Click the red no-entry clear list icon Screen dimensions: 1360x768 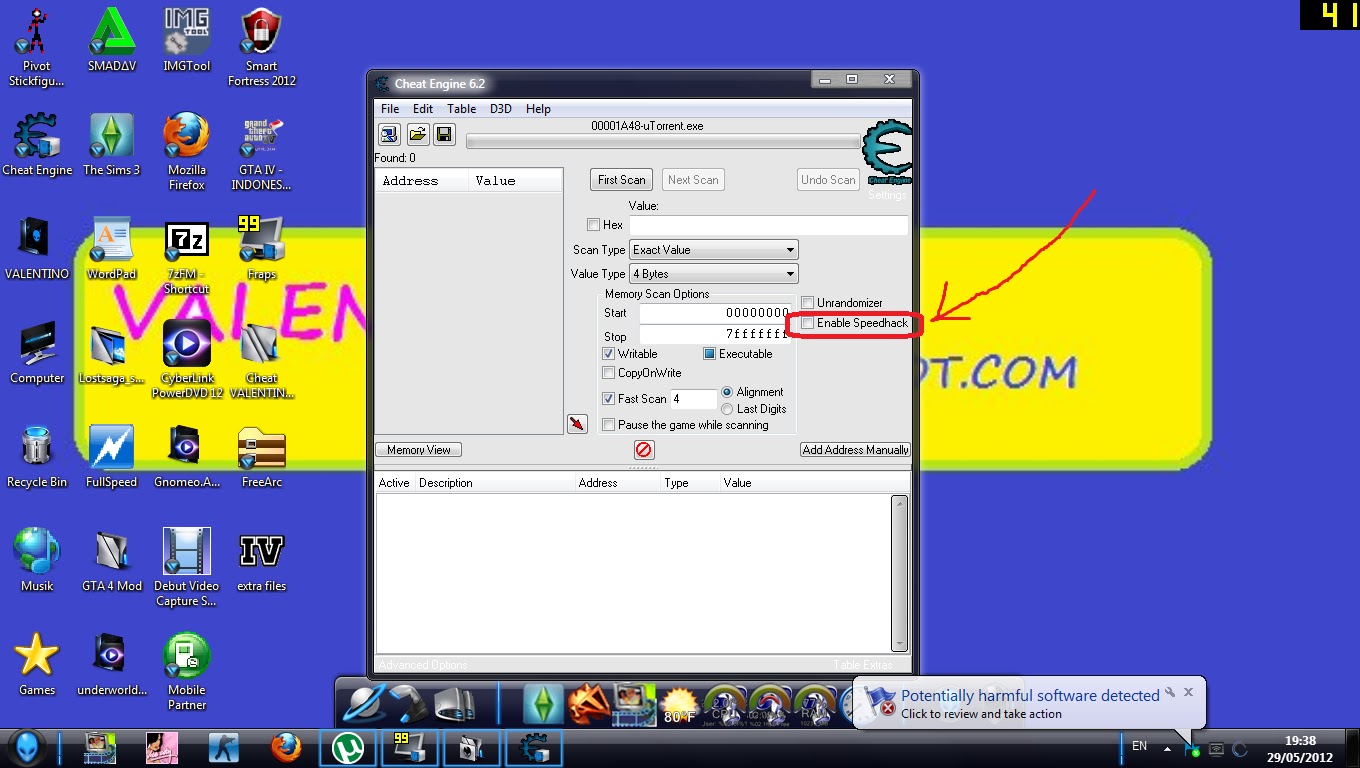click(x=644, y=450)
